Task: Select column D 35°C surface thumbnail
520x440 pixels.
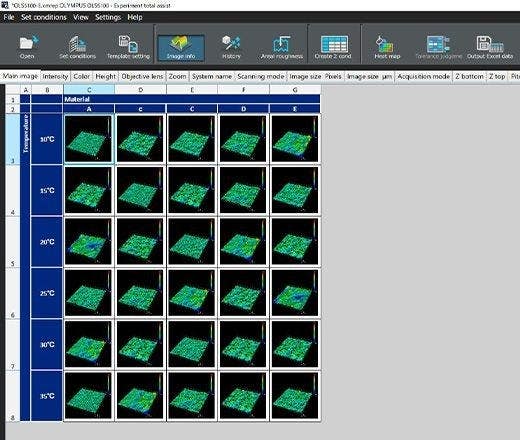Action: coord(140,396)
